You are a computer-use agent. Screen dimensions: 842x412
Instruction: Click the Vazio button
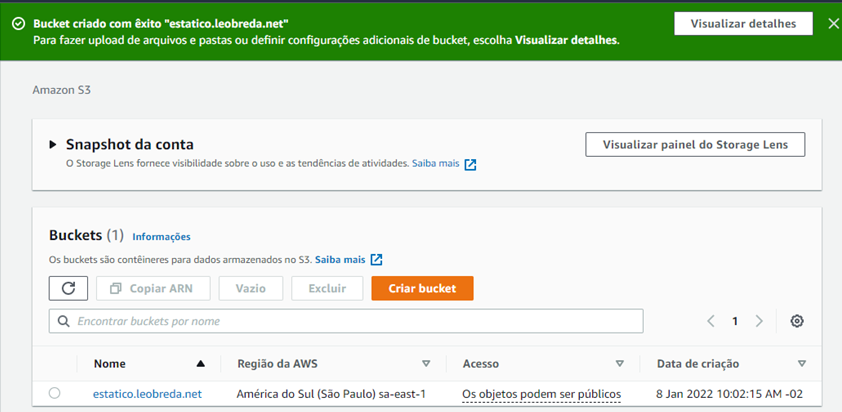coord(251,288)
